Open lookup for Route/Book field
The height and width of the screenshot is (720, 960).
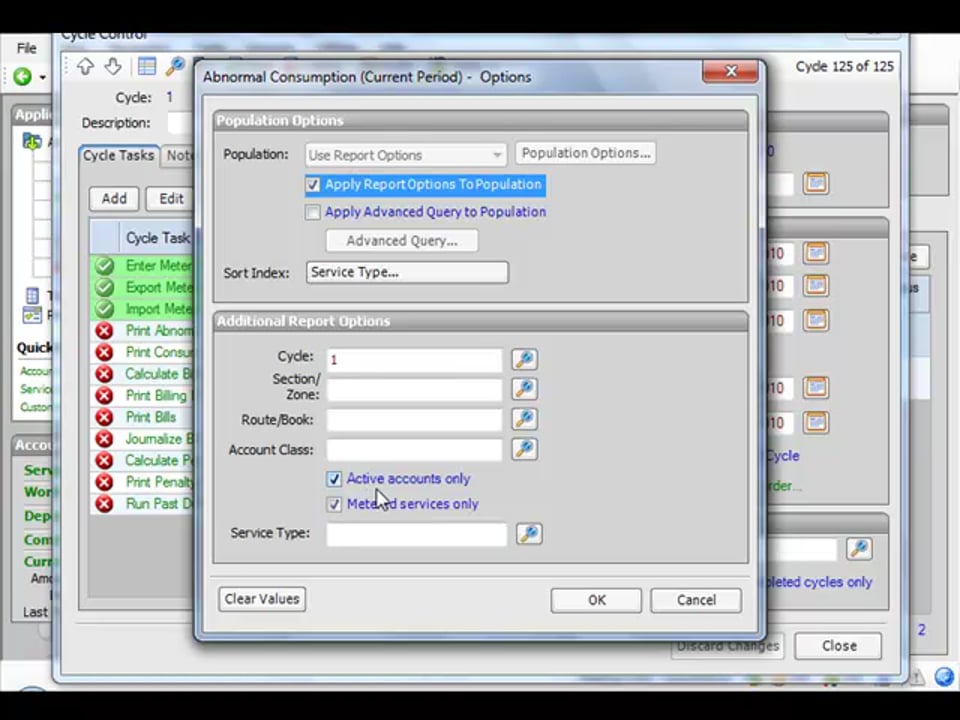pos(525,419)
